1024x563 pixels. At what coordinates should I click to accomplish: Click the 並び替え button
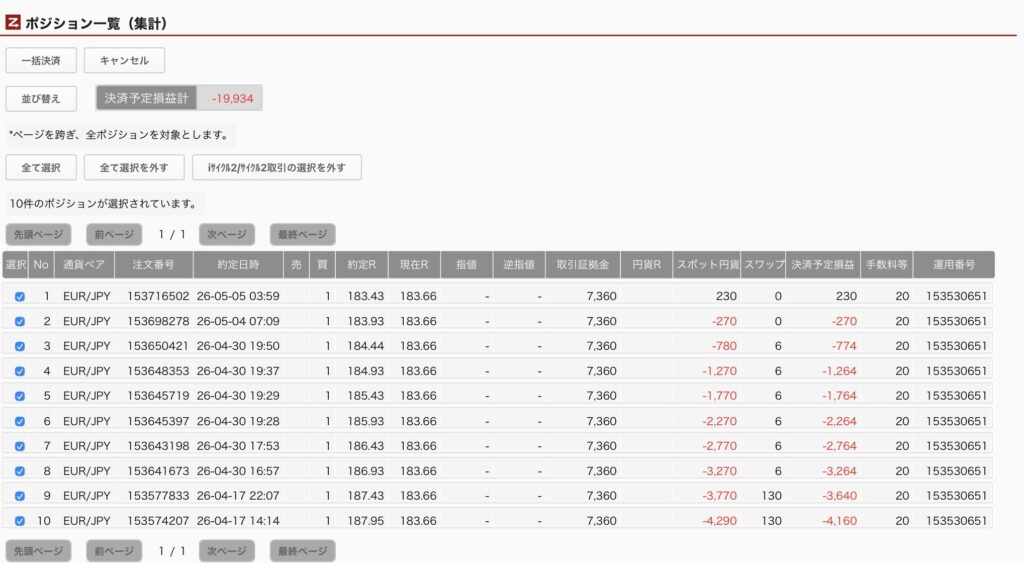[x=41, y=99]
